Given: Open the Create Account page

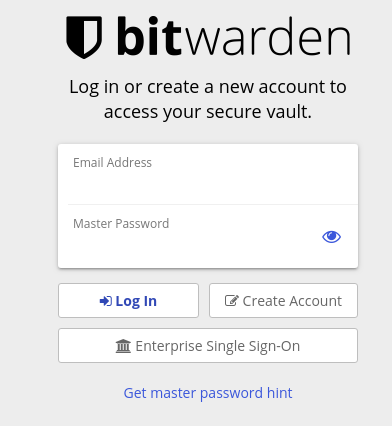Looking at the screenshot, I should (x=283, y=300).
